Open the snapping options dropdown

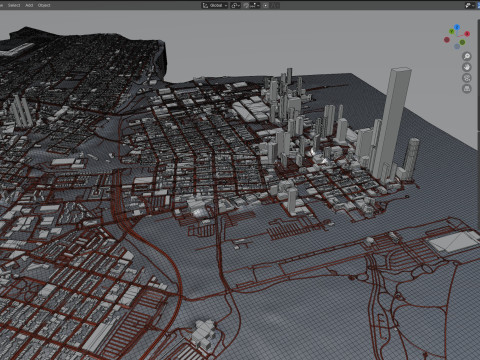click(x=255, y=5)
